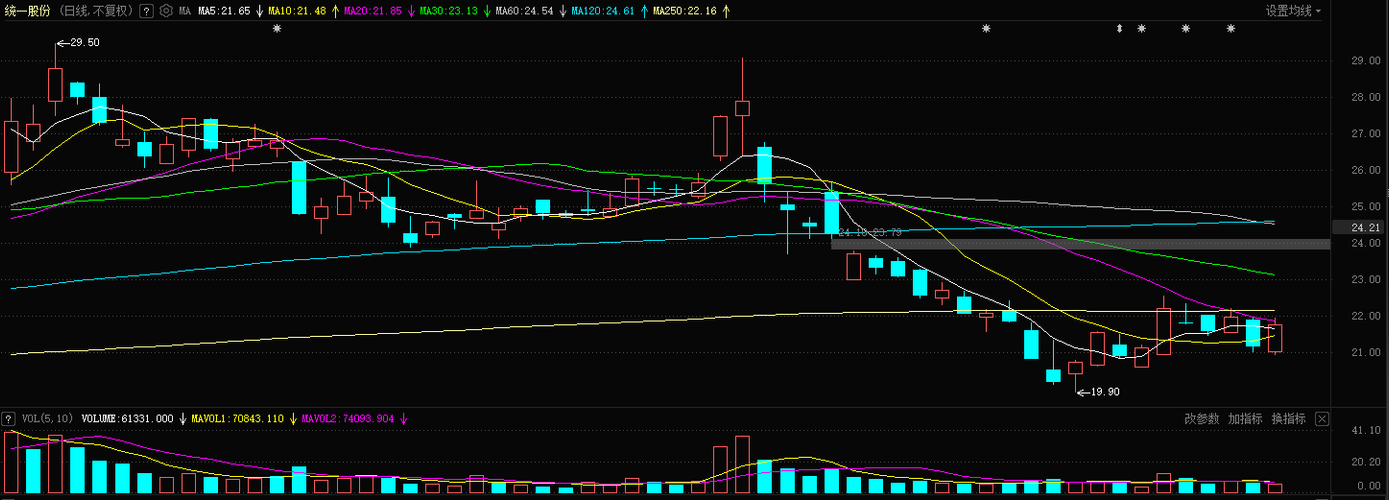Select the MA20:21.85 average value

(373, 11)
